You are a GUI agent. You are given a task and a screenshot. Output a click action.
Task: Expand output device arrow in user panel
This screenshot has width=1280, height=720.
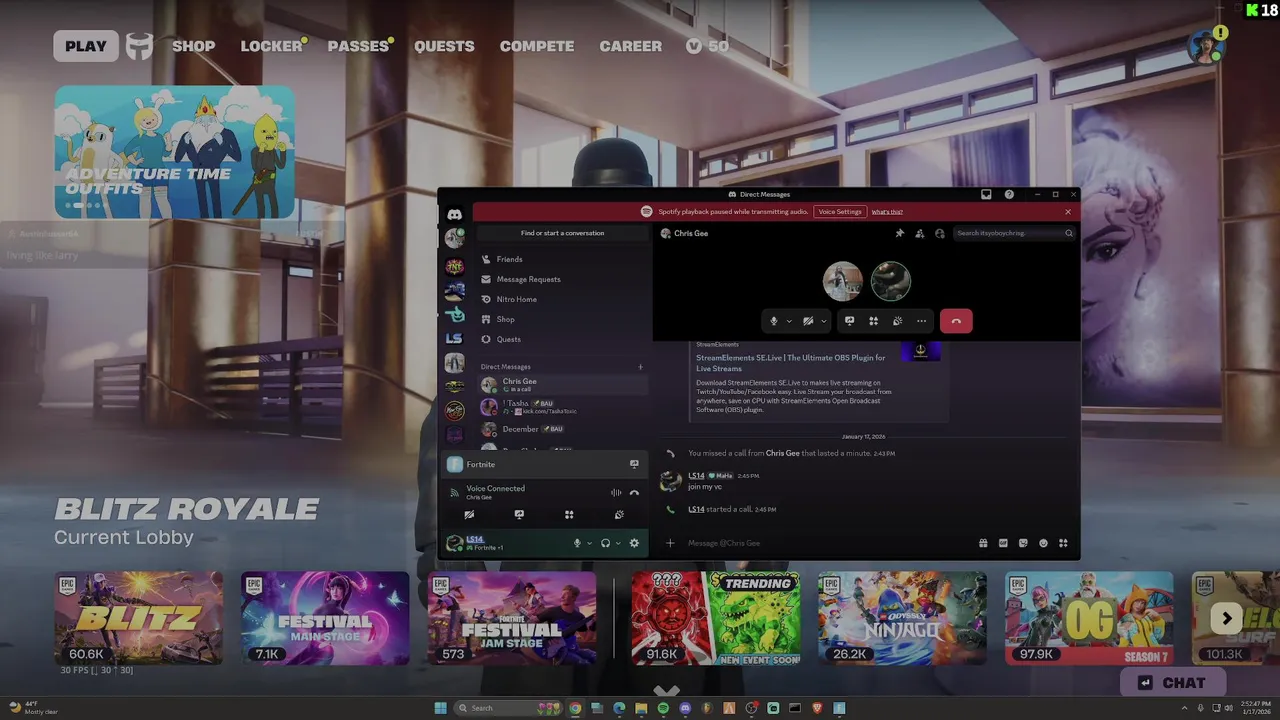click(x=618, y=543)
